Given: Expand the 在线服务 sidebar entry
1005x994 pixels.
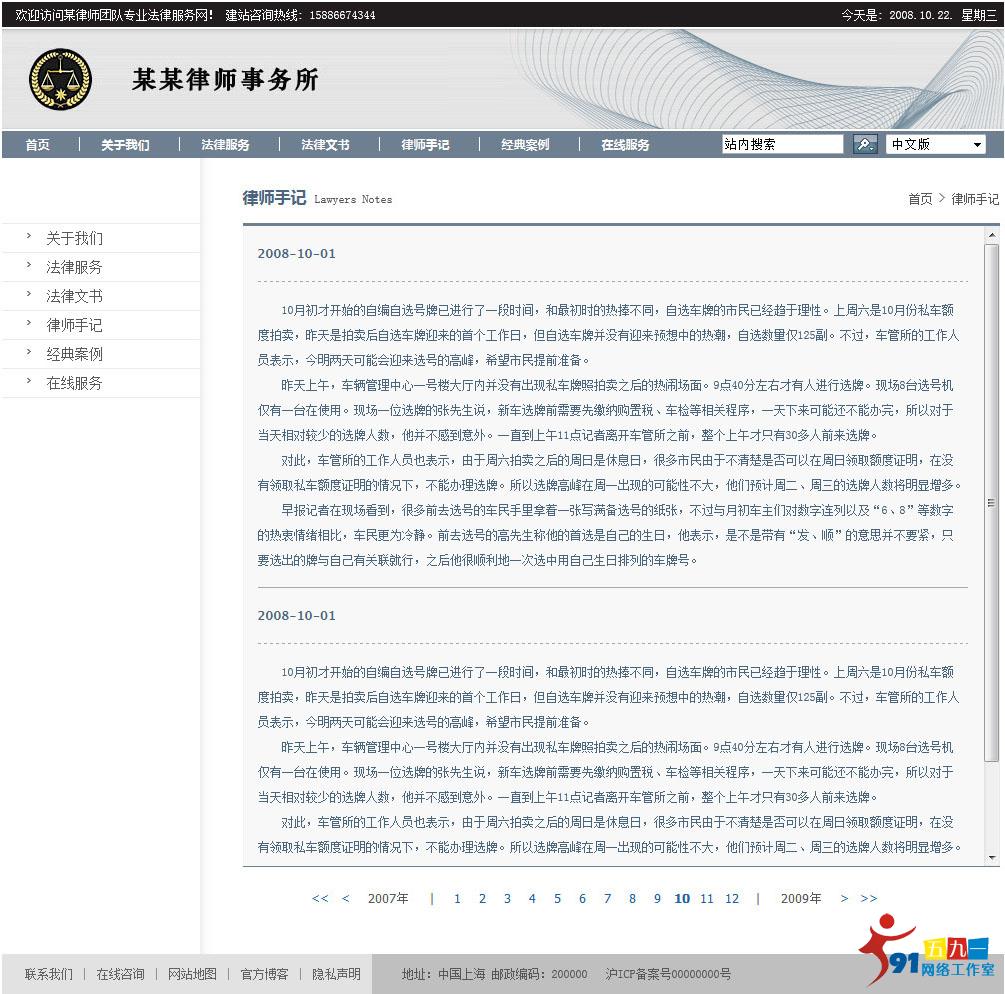Looking at the screenshot, I should 74,382.
